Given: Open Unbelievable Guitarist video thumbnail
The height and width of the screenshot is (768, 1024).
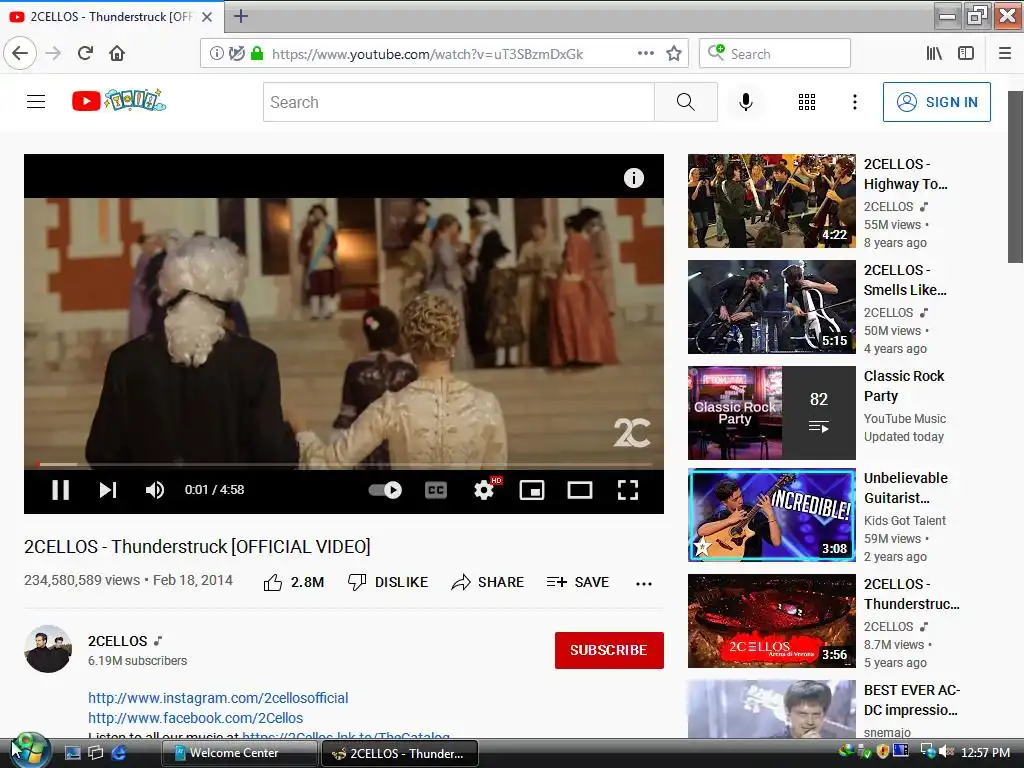Looking at the screenshot, I should [x=771, y=515].
